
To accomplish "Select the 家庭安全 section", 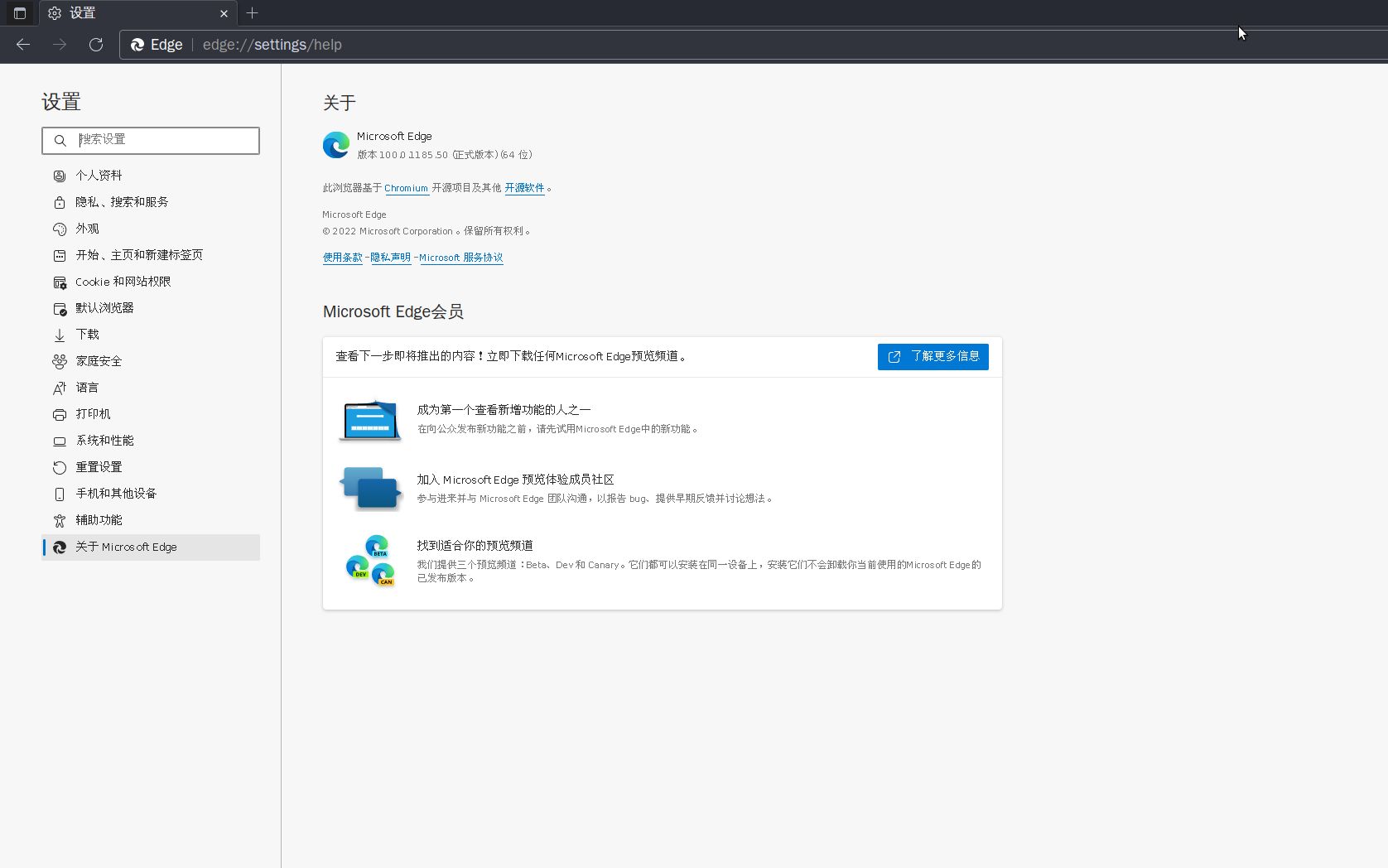I will 97,360.
